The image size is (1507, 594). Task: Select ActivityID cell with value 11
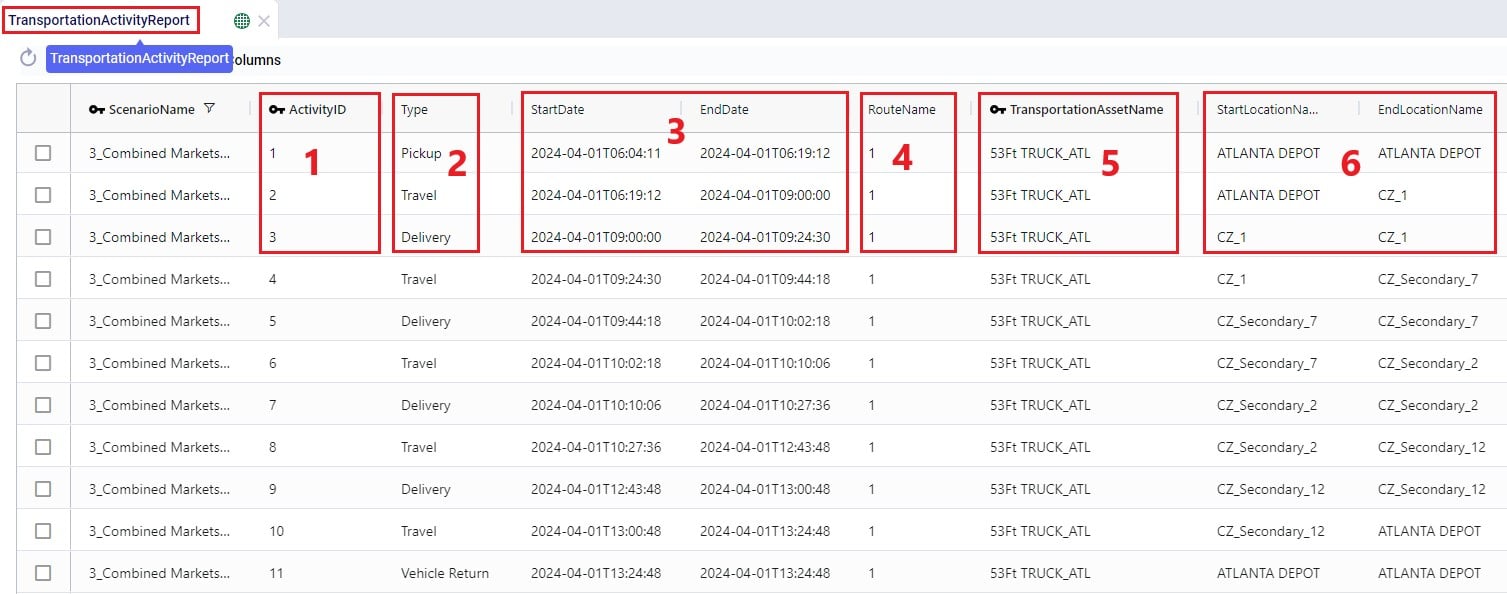276,573
